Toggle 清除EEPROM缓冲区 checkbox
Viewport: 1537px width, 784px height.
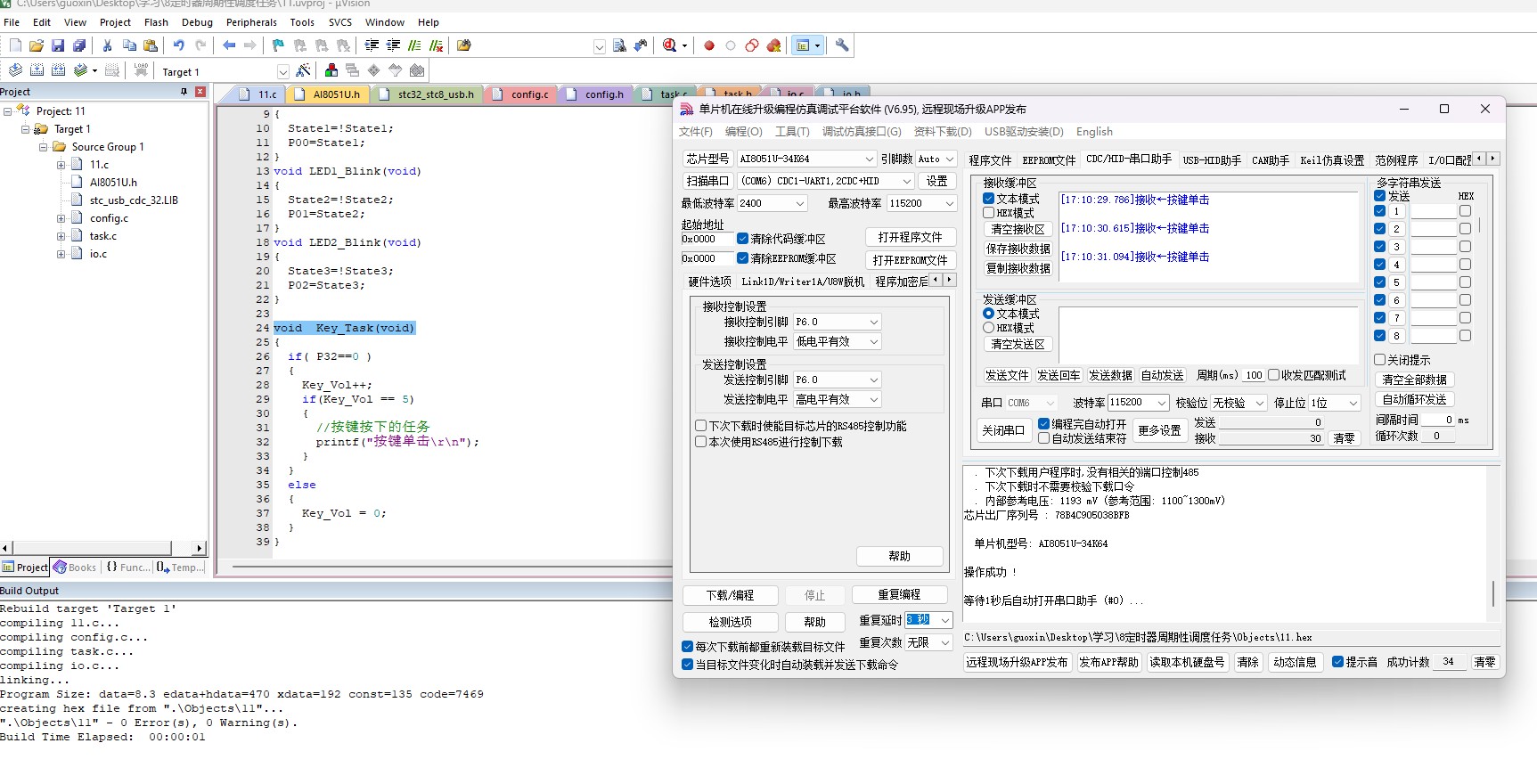pos(742,258)
